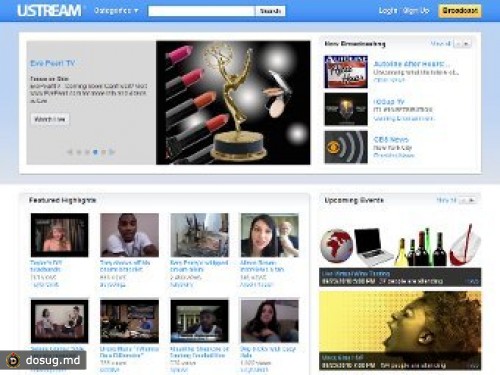Click the Search button
The width and height of the screenshot is (500, 375).
[x=270, y=11]
